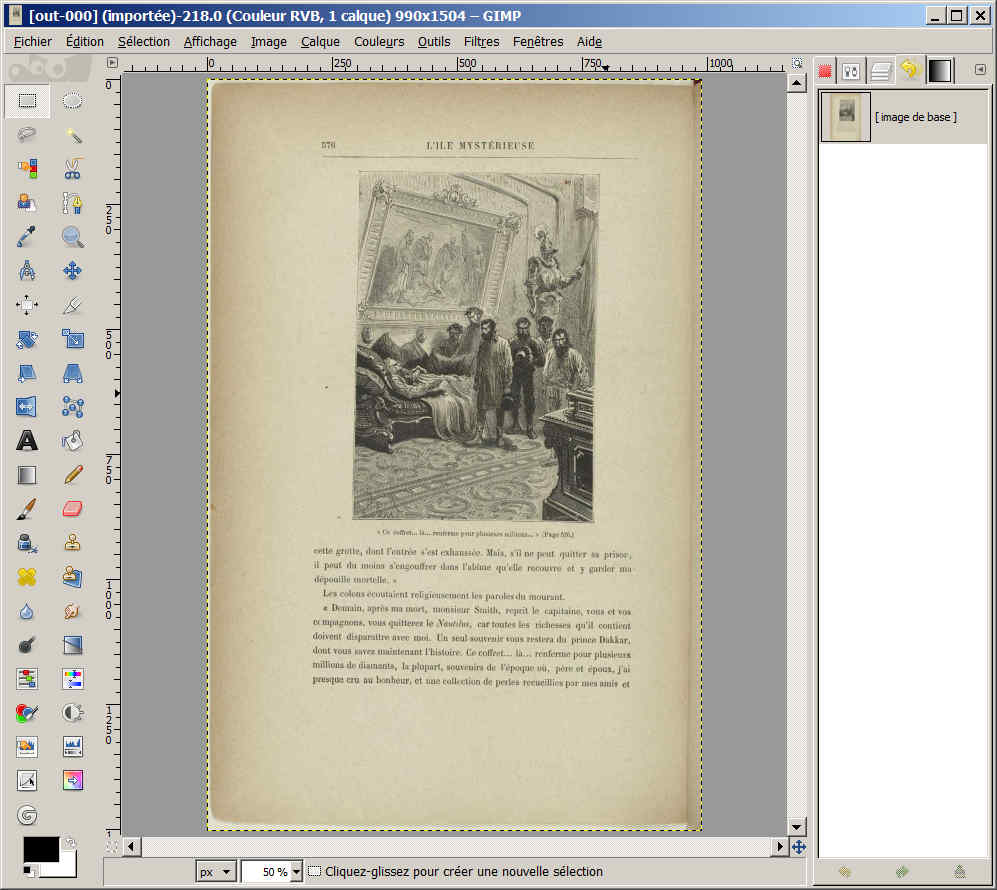Switch to the Layers tab in dock
This screenshot has height=890, width=997.
click(881, 70)
